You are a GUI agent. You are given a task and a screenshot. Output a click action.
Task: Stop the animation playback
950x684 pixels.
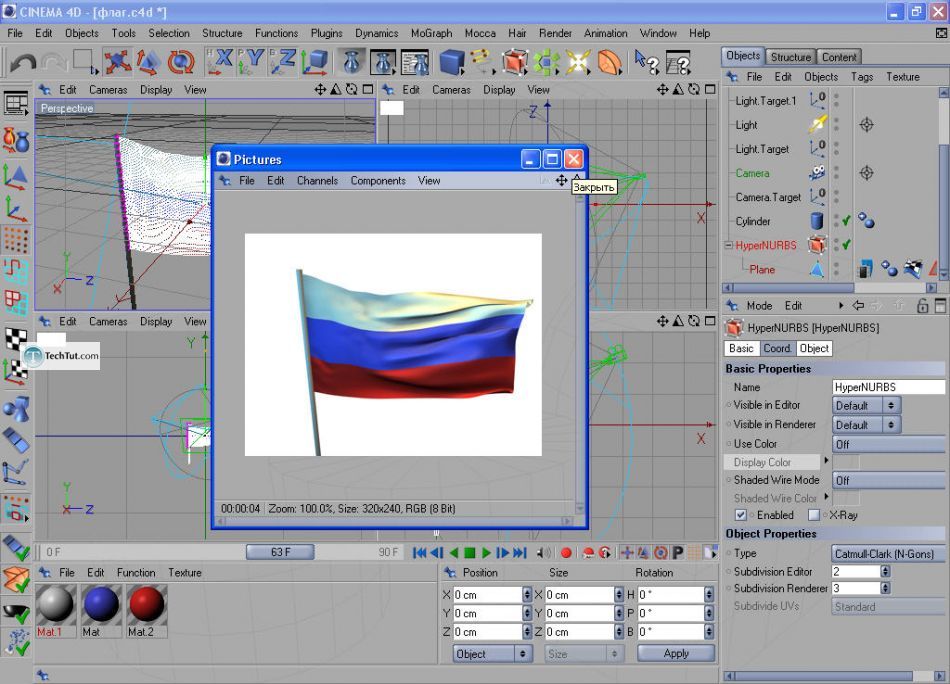point(470,553)
